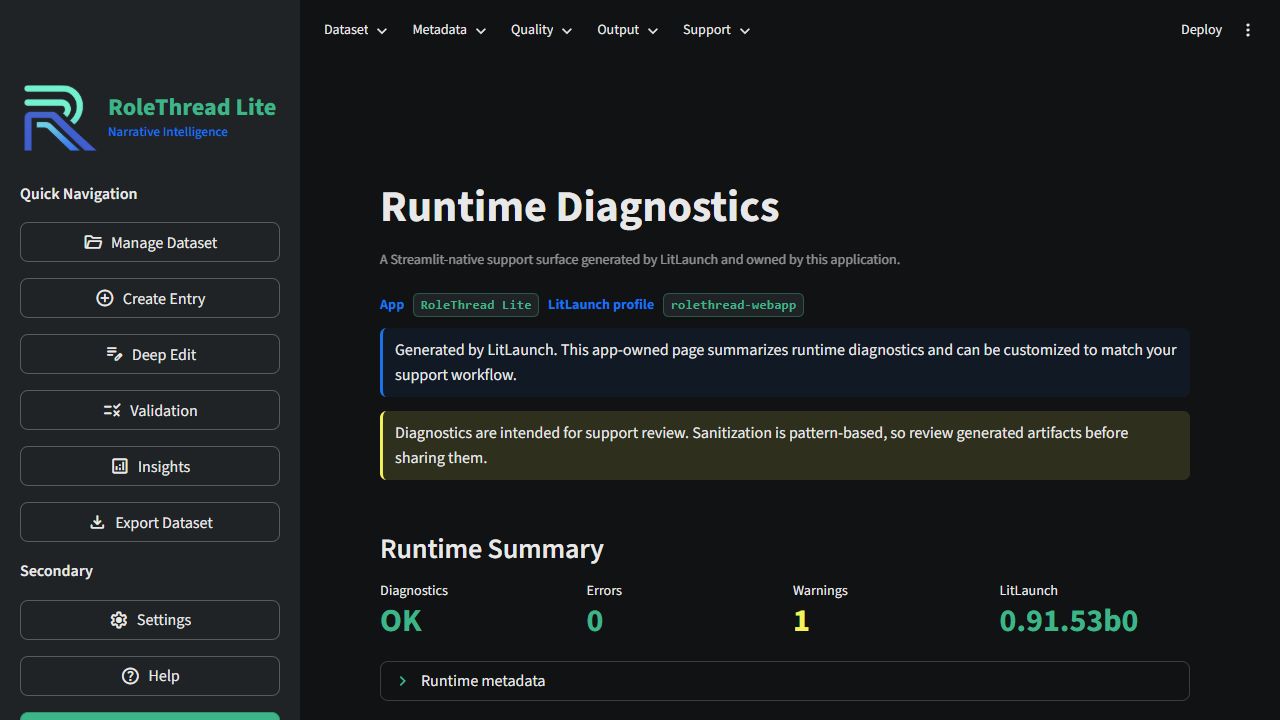Open Settings from secondary navigation
Viewport: 1280px width, 720px height.
point(150,620)
